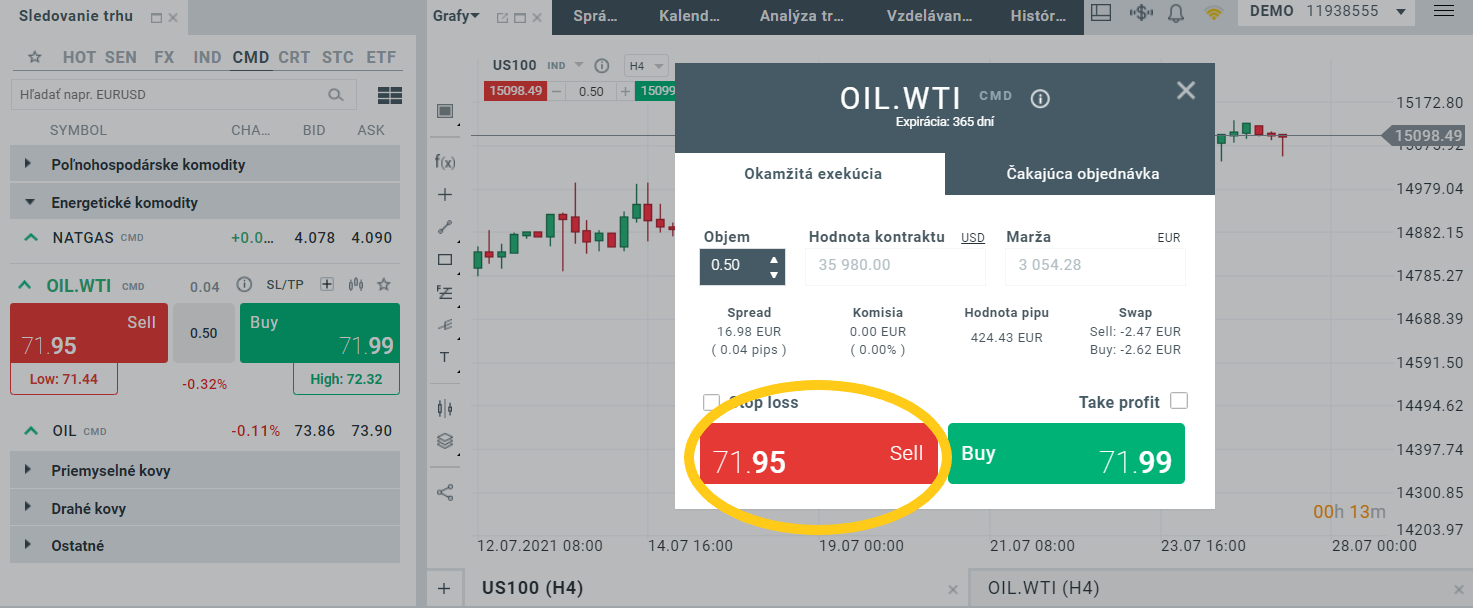Select the text tool in chart toolbar

(445, 357)
